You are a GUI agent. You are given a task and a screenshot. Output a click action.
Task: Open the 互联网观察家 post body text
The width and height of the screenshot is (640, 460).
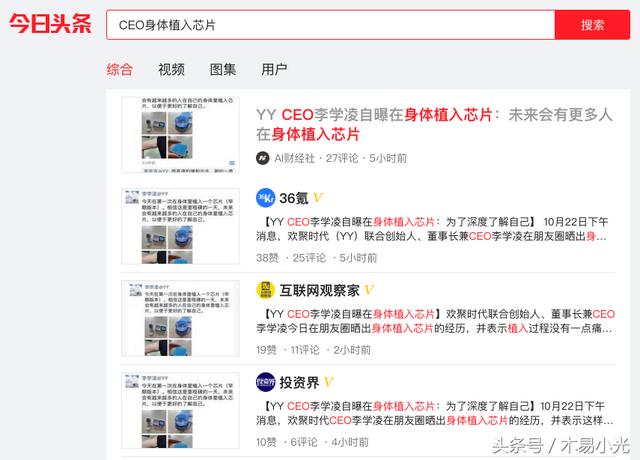(436, 321)
